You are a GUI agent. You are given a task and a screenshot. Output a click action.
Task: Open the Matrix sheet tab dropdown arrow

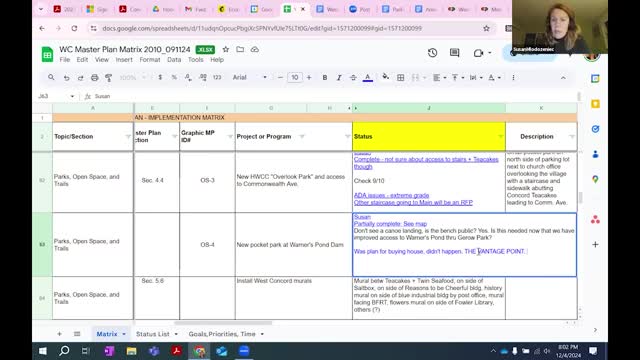coord(124,334)
